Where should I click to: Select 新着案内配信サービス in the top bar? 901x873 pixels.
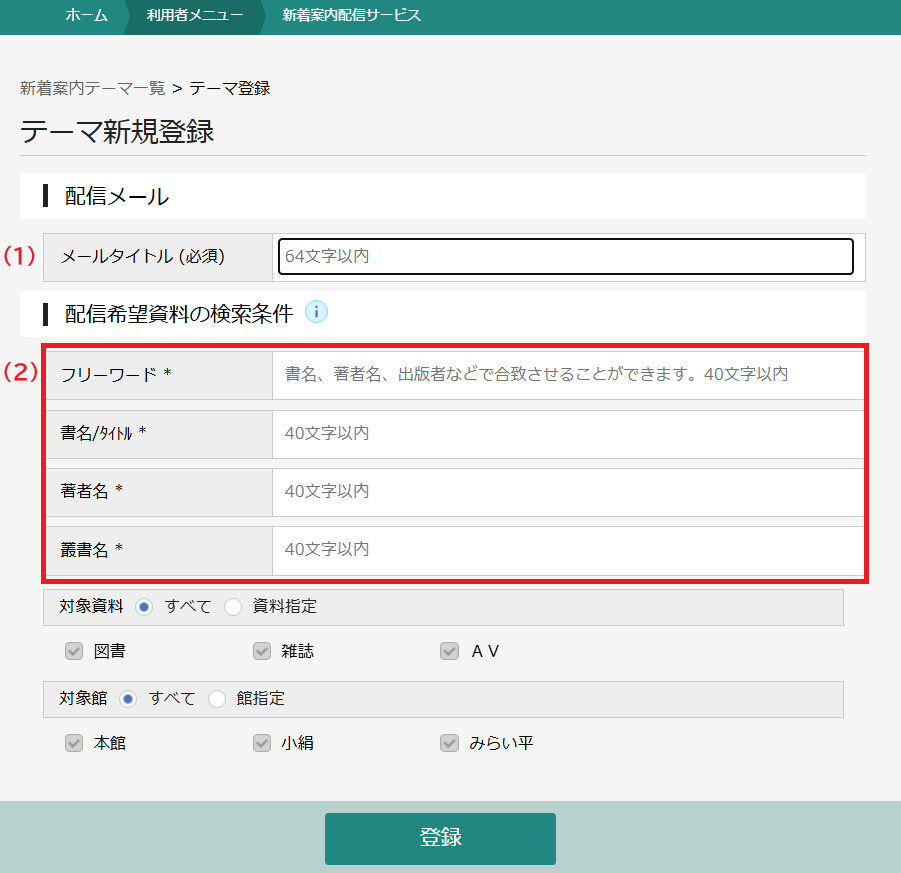[x=351, y=16]
